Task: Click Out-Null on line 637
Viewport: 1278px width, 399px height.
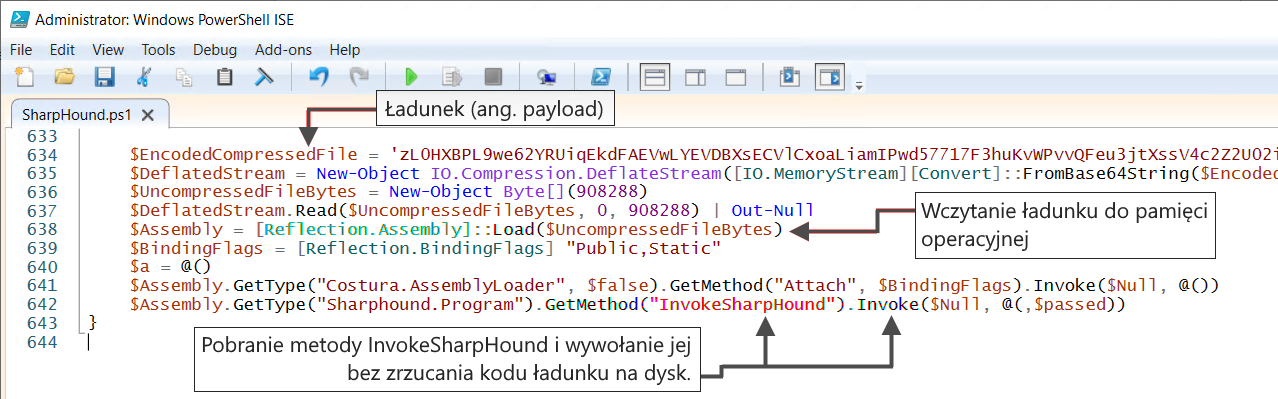Action: [x=774, y=211]
